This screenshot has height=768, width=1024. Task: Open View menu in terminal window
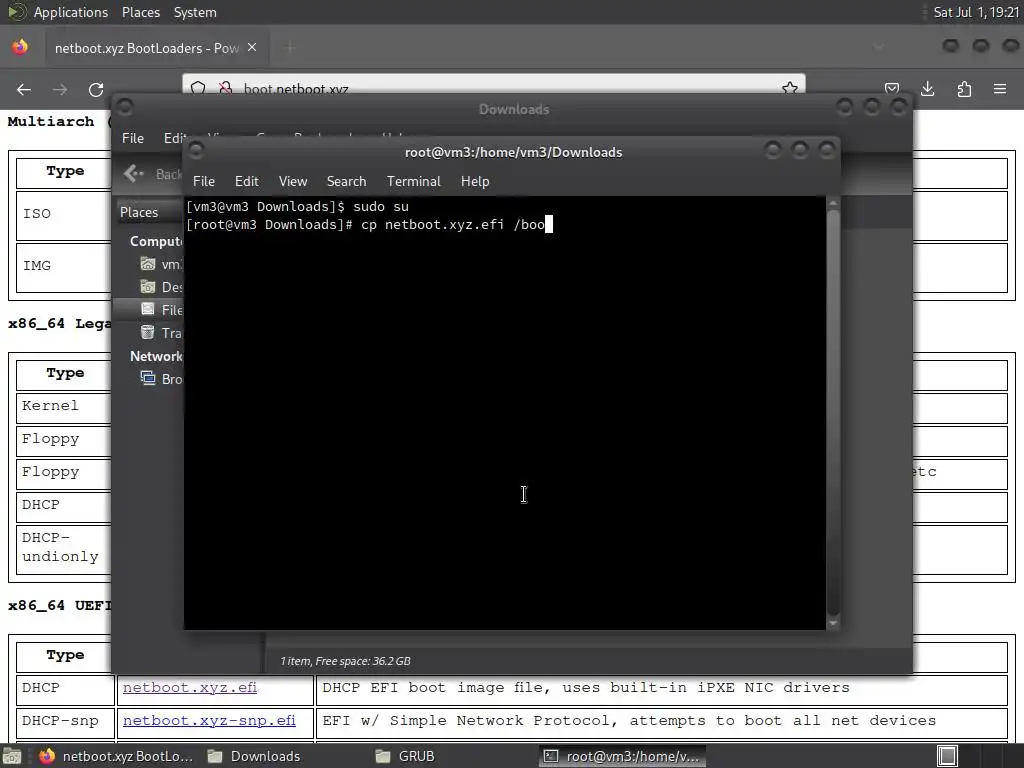click(x=293, y=182)
